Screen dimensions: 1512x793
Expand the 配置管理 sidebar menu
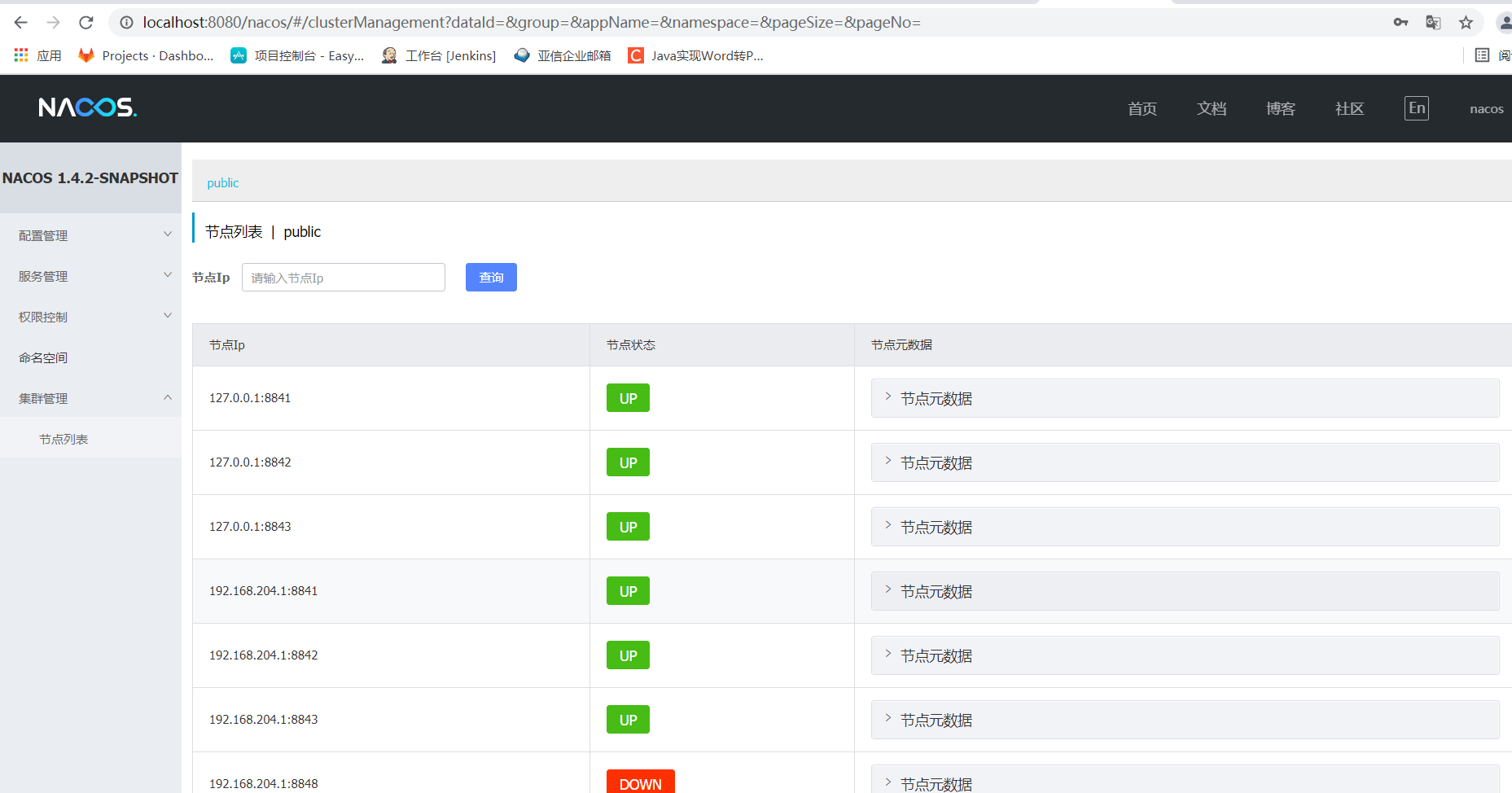pos(90,235)
